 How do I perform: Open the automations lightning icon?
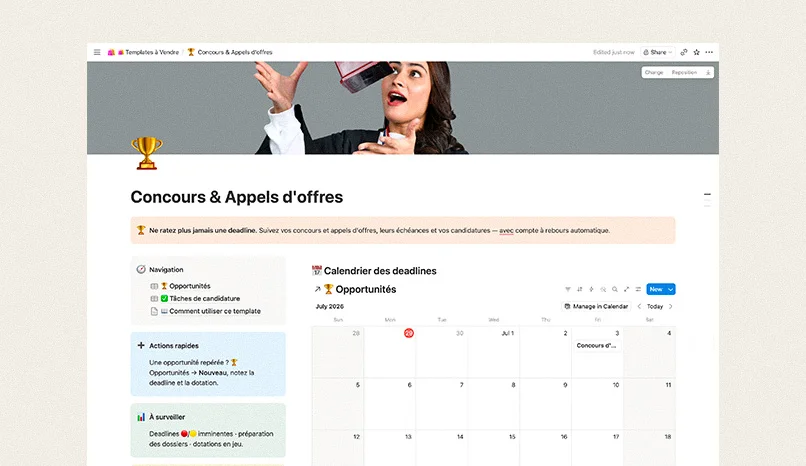point(591,289)
